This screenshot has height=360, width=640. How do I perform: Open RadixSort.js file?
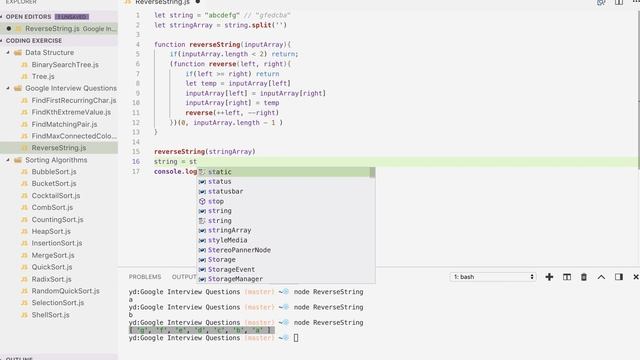click(x=51, y=279)
